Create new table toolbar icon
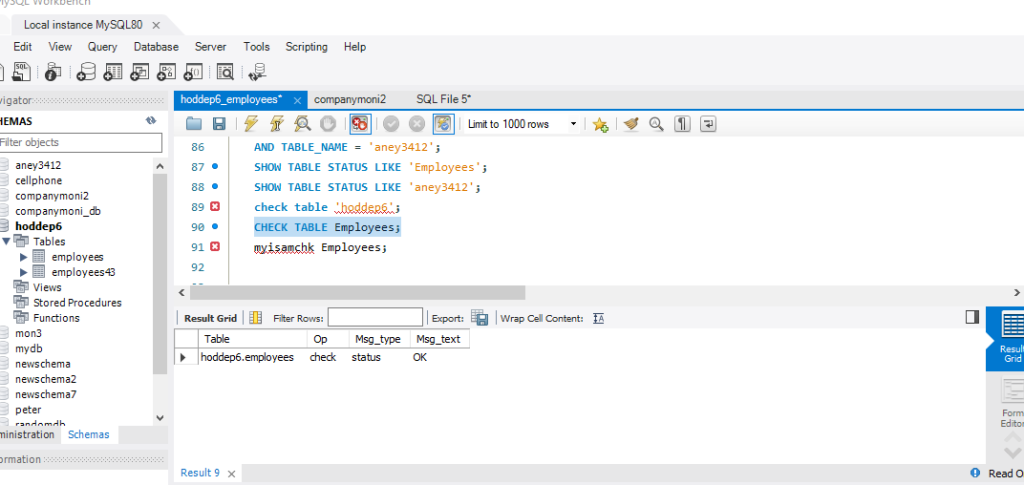 coord(114,71)
